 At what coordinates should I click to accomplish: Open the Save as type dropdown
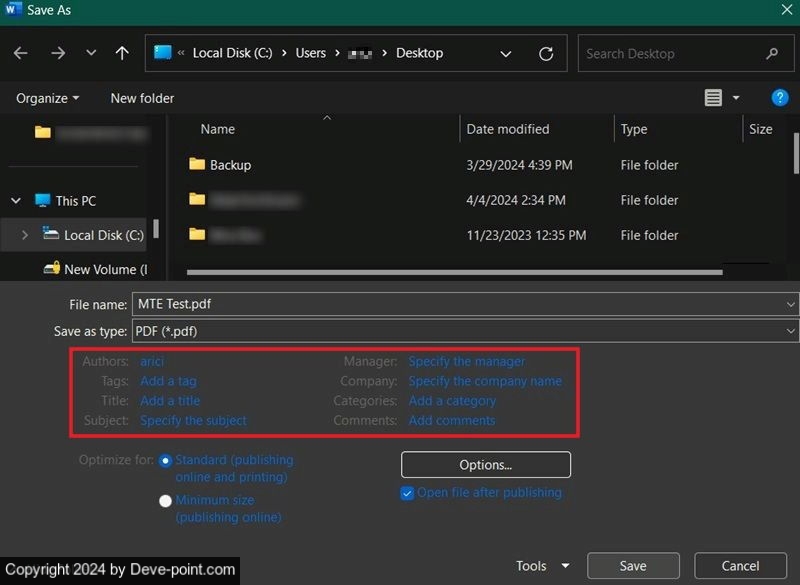(790, 331)
